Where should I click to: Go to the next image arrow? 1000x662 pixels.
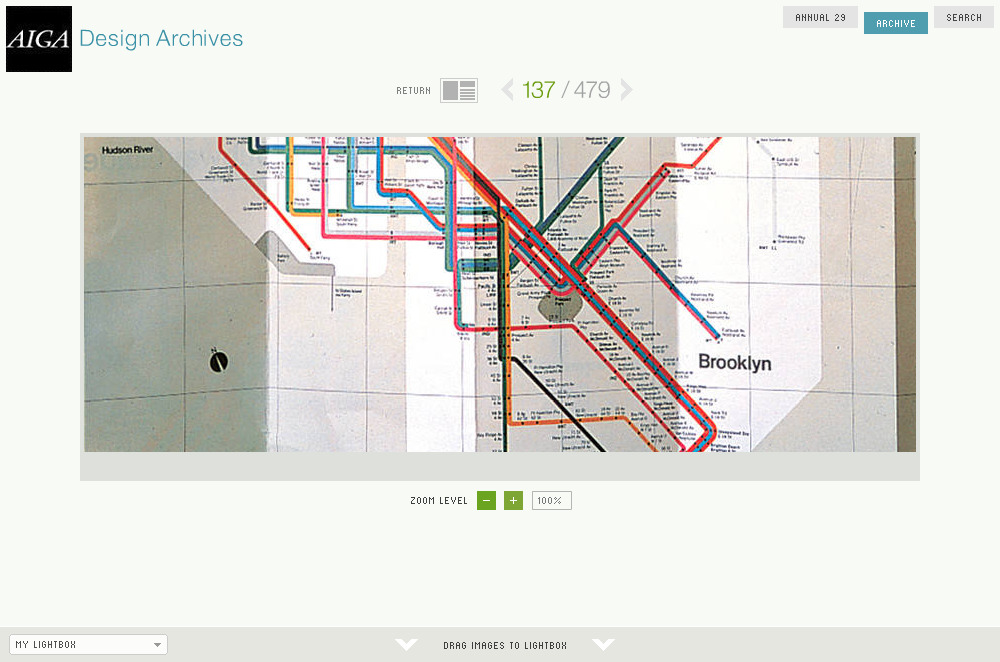tap(626, 90)
